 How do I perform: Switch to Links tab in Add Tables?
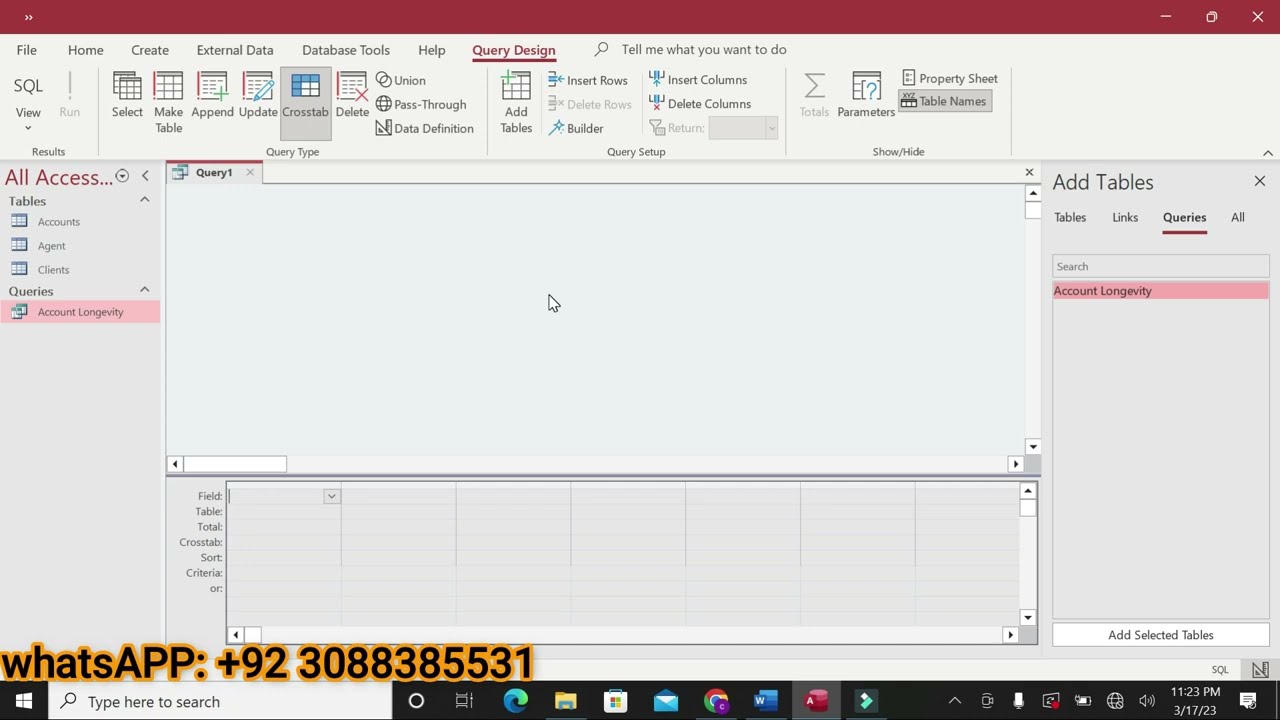tap(1125, 217)
